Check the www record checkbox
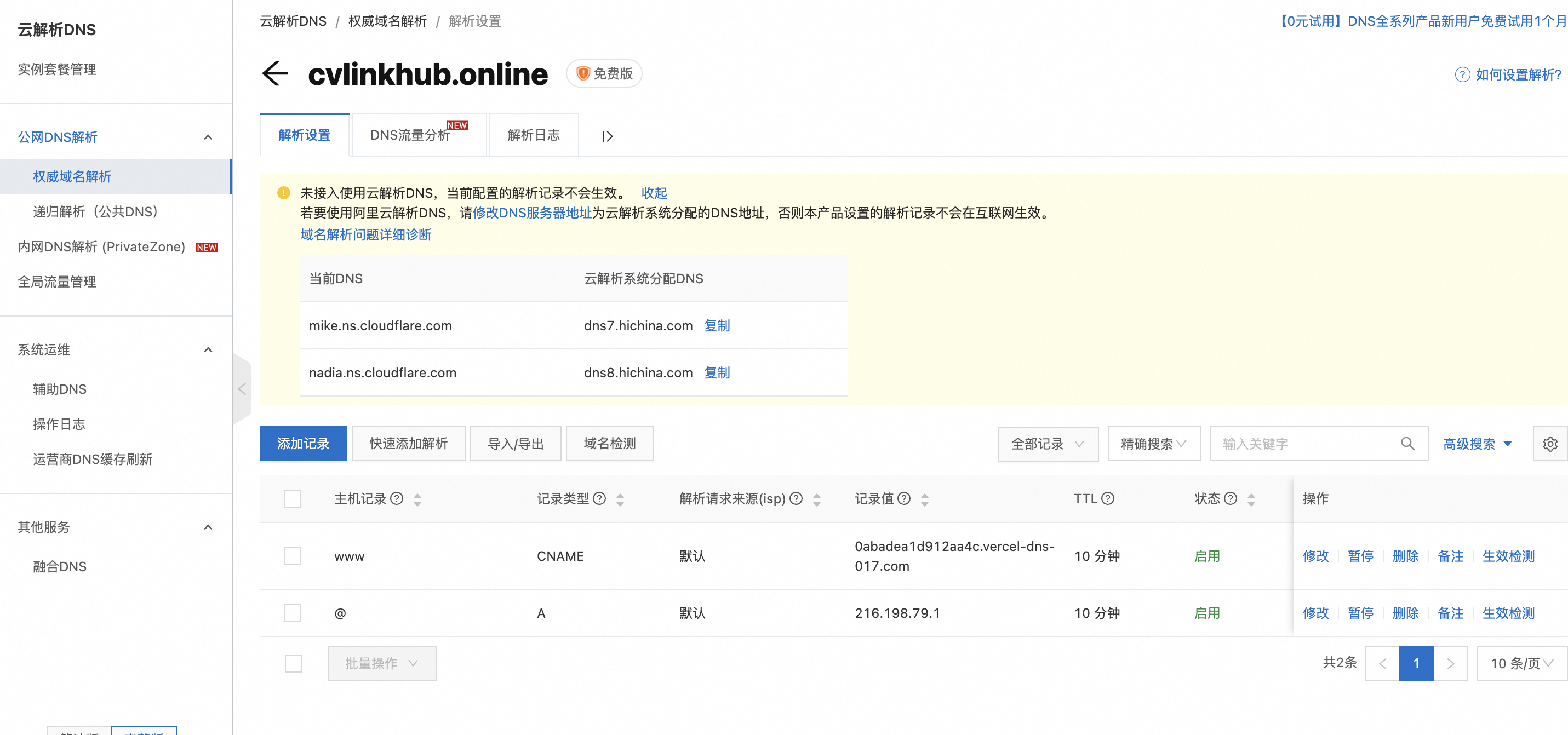This screenshot has height=735, width=1568. pyautogui.click(x=293, y=555)
